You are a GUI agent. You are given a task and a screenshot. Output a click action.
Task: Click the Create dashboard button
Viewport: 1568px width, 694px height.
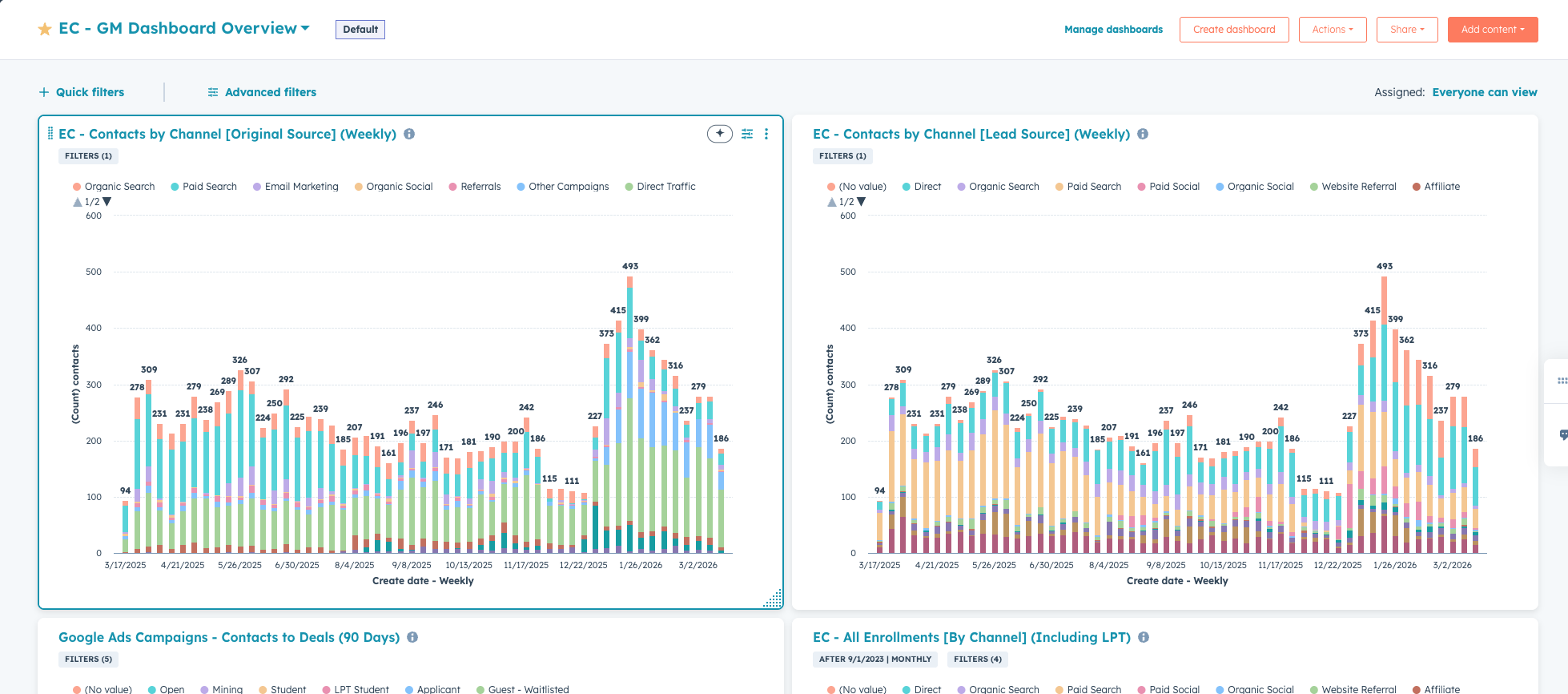point(1234,30)
